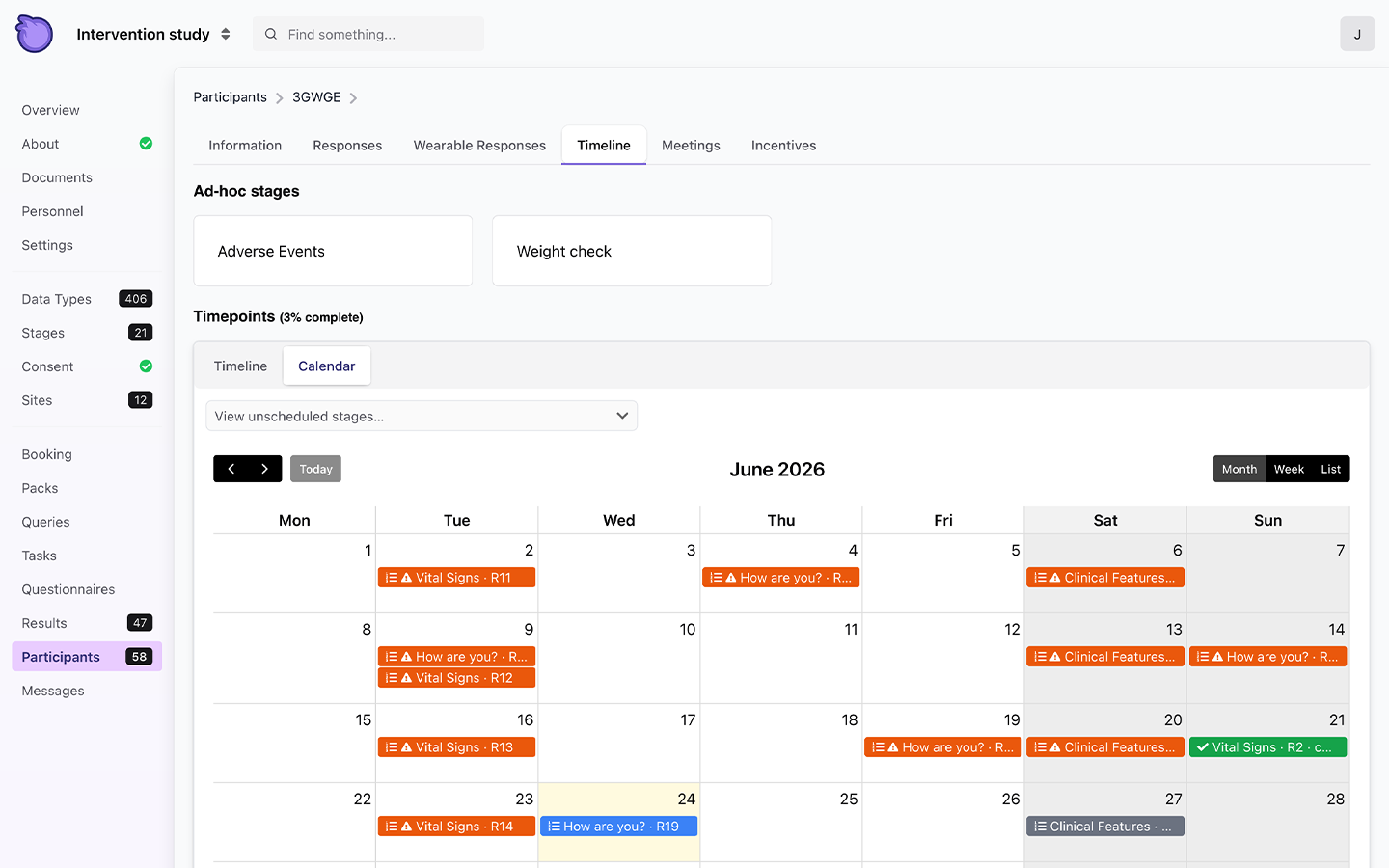Open Queries in the sidebar
This screenshot has width=1389, height=868.
click(x=45, y=522)
